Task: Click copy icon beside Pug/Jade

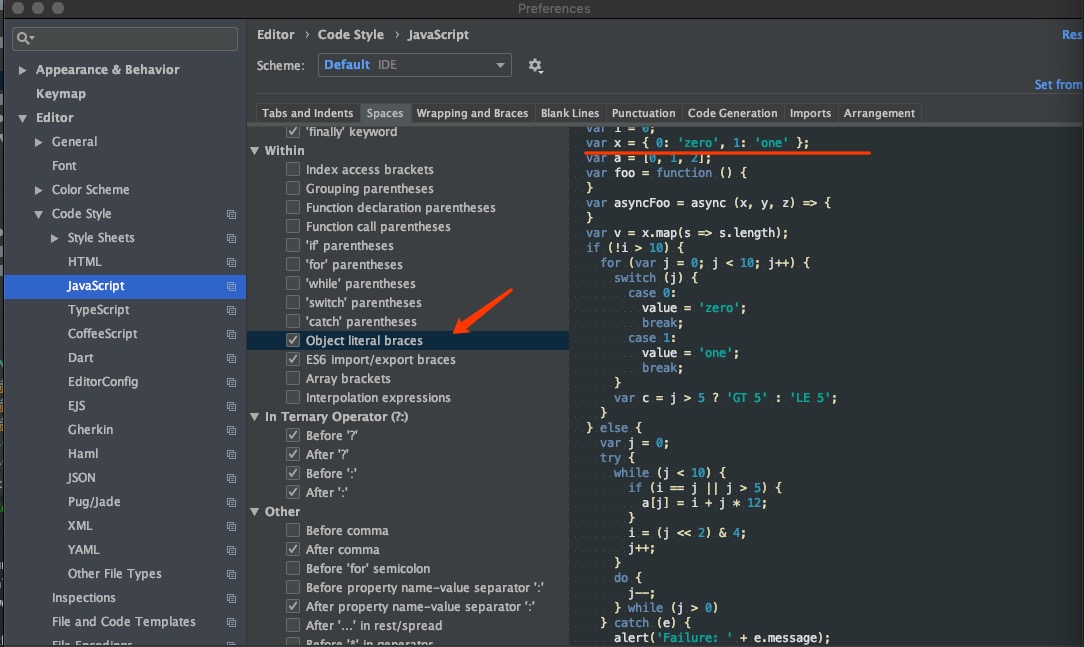Action: tap(232, 503)
